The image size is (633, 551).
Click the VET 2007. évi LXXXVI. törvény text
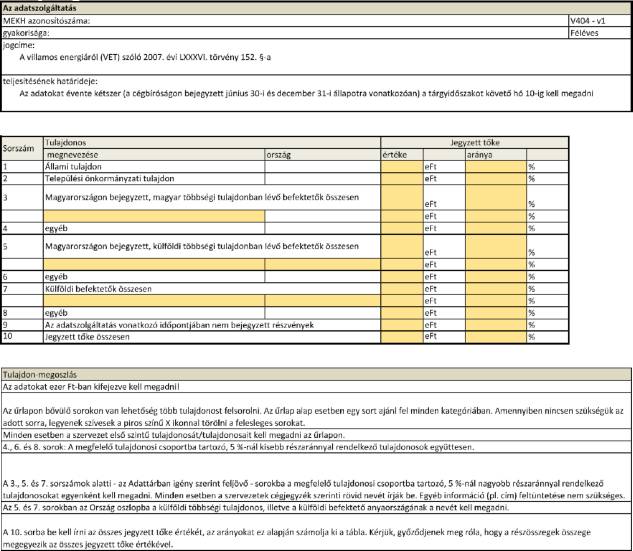pyautogui.click(x=145, y=57)
